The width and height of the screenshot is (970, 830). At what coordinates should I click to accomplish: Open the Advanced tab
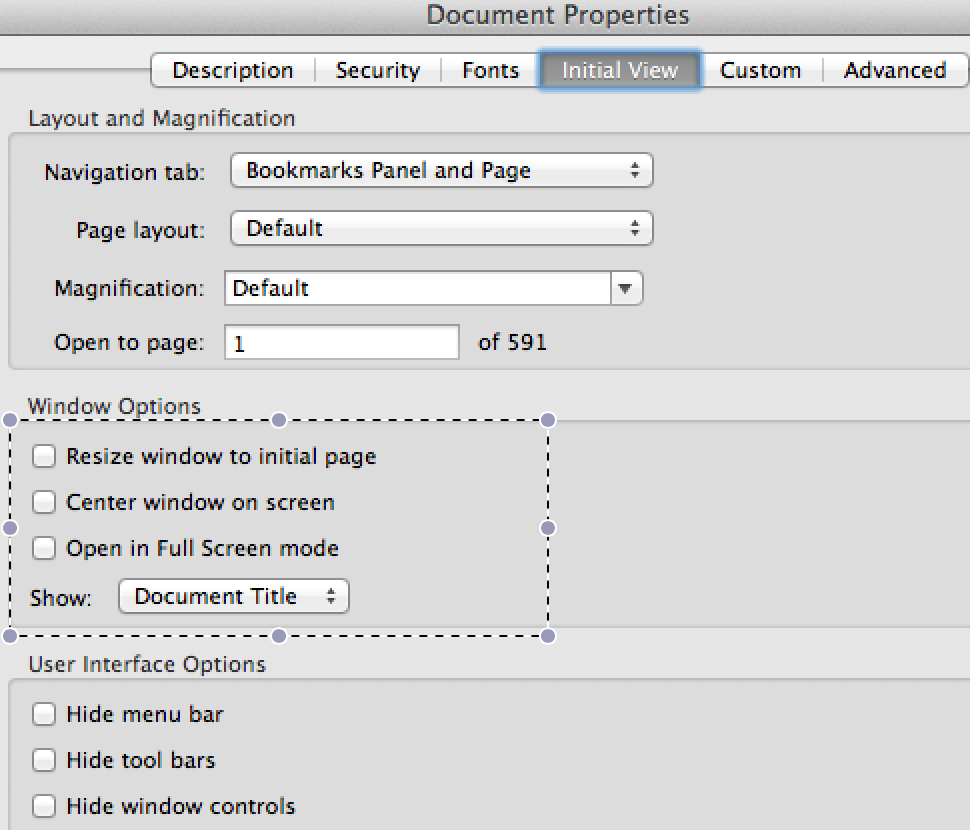[894, 71]
